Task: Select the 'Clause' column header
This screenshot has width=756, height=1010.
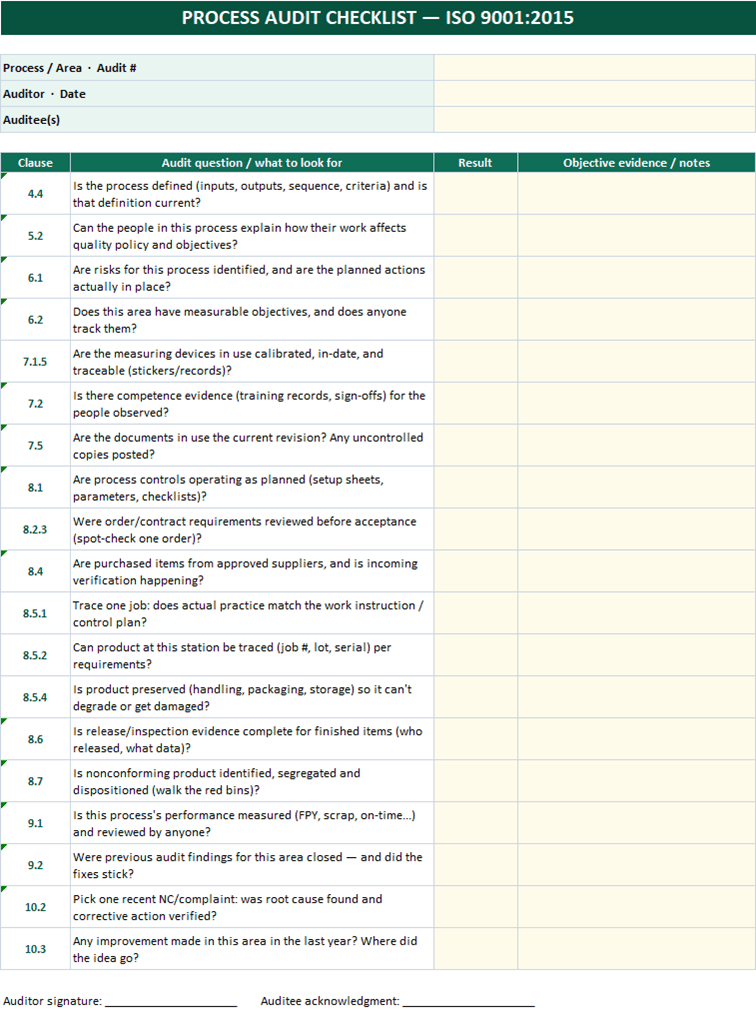Action: [35, 162]
